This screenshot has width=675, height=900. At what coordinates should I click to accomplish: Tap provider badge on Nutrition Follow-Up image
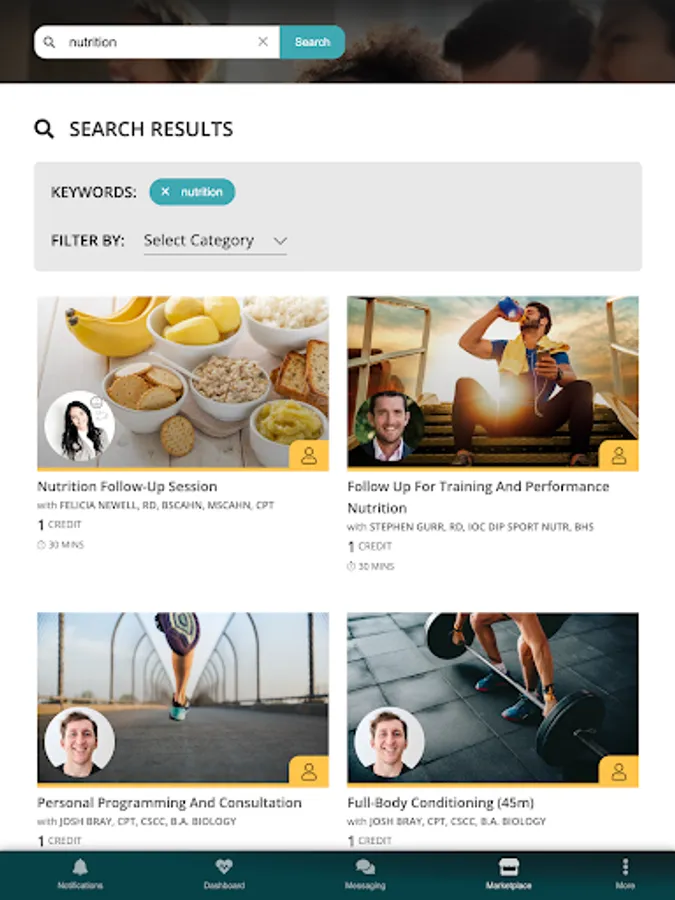[x=309, y=455]
